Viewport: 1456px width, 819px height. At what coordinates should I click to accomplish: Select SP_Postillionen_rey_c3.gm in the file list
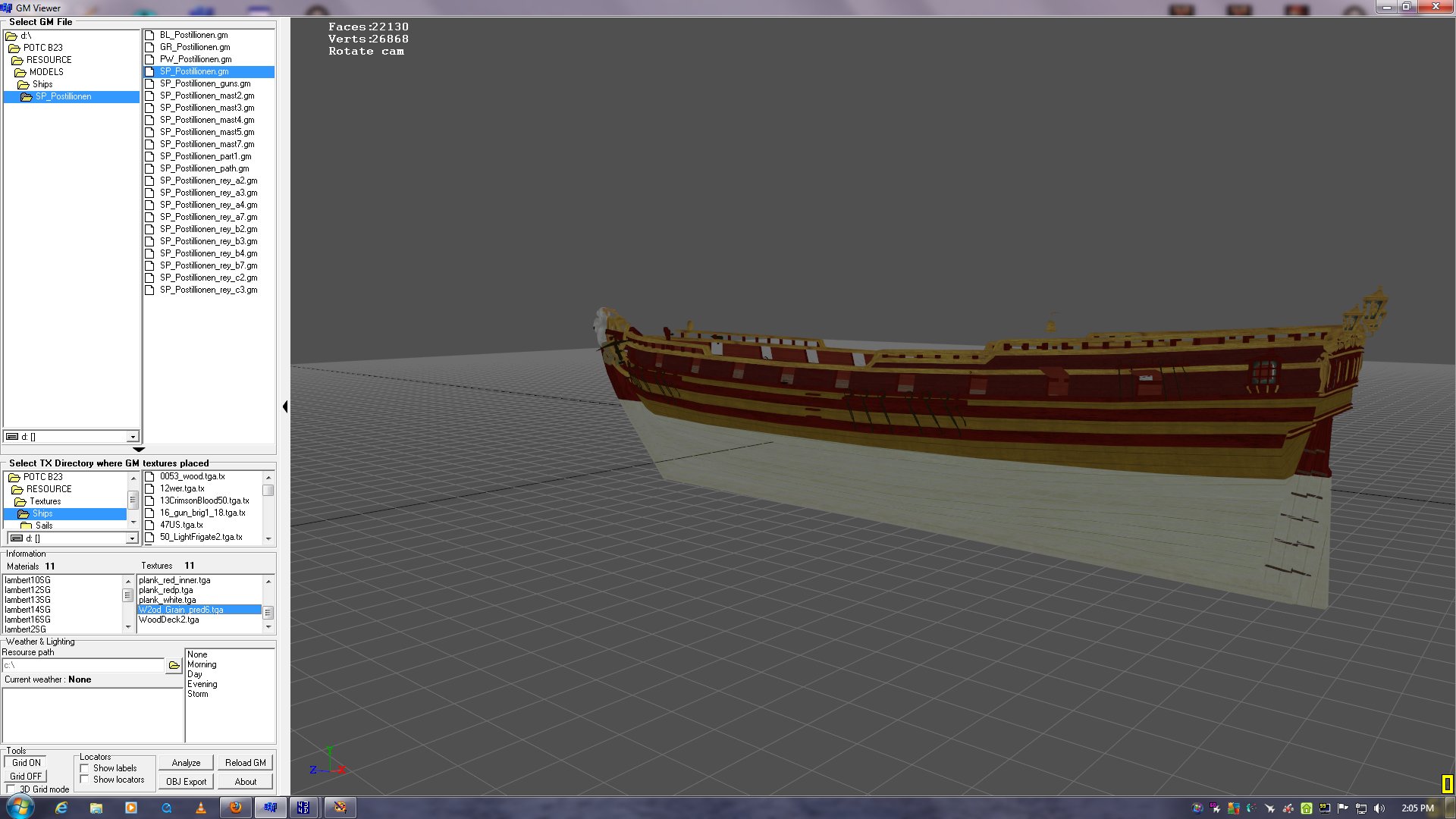209,290
